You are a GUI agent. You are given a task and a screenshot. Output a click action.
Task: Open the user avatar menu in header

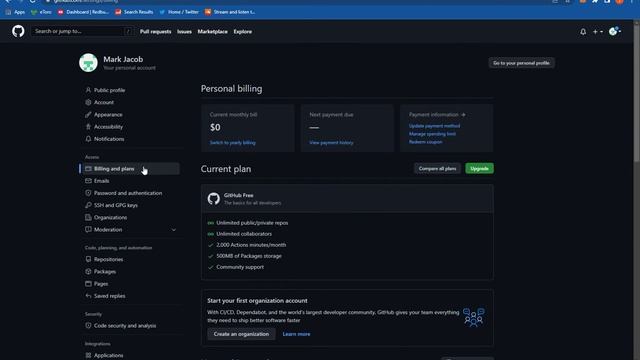tap(615, 31)
